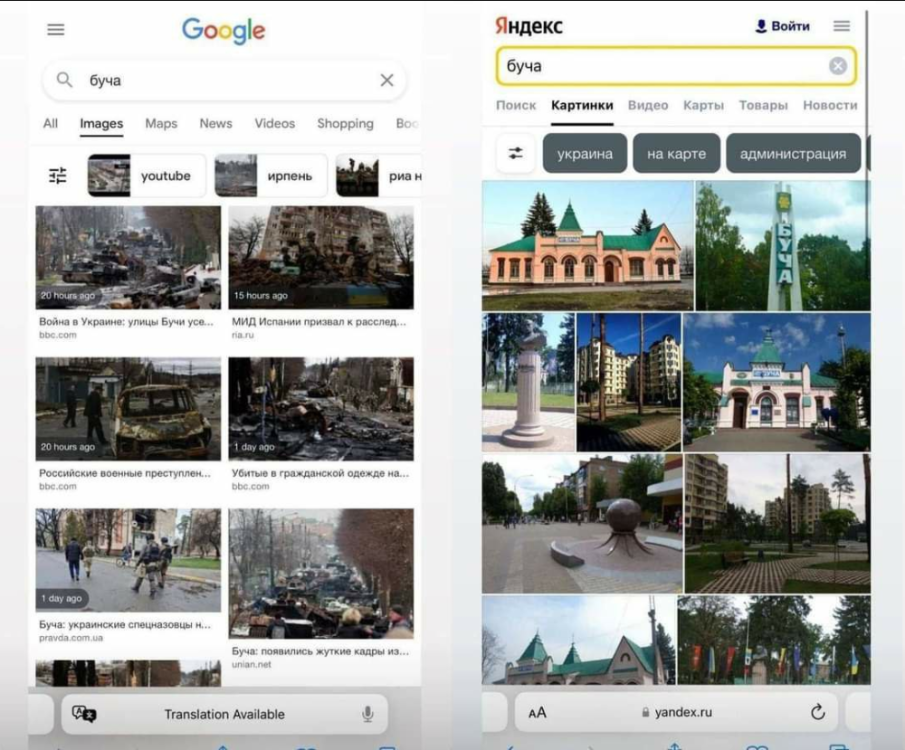This screenshot has width=905, height=750.
Task: Open Google image filter settings icon
Action: 58,175
